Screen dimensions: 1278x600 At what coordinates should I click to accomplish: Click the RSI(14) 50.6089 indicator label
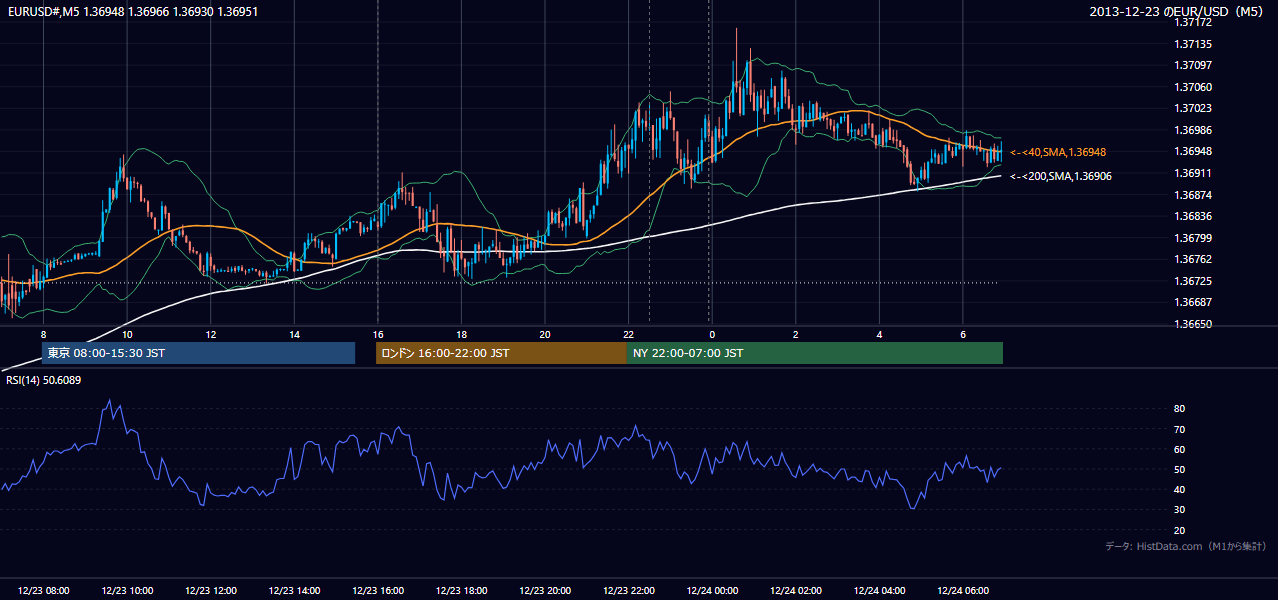pos(43,380)
